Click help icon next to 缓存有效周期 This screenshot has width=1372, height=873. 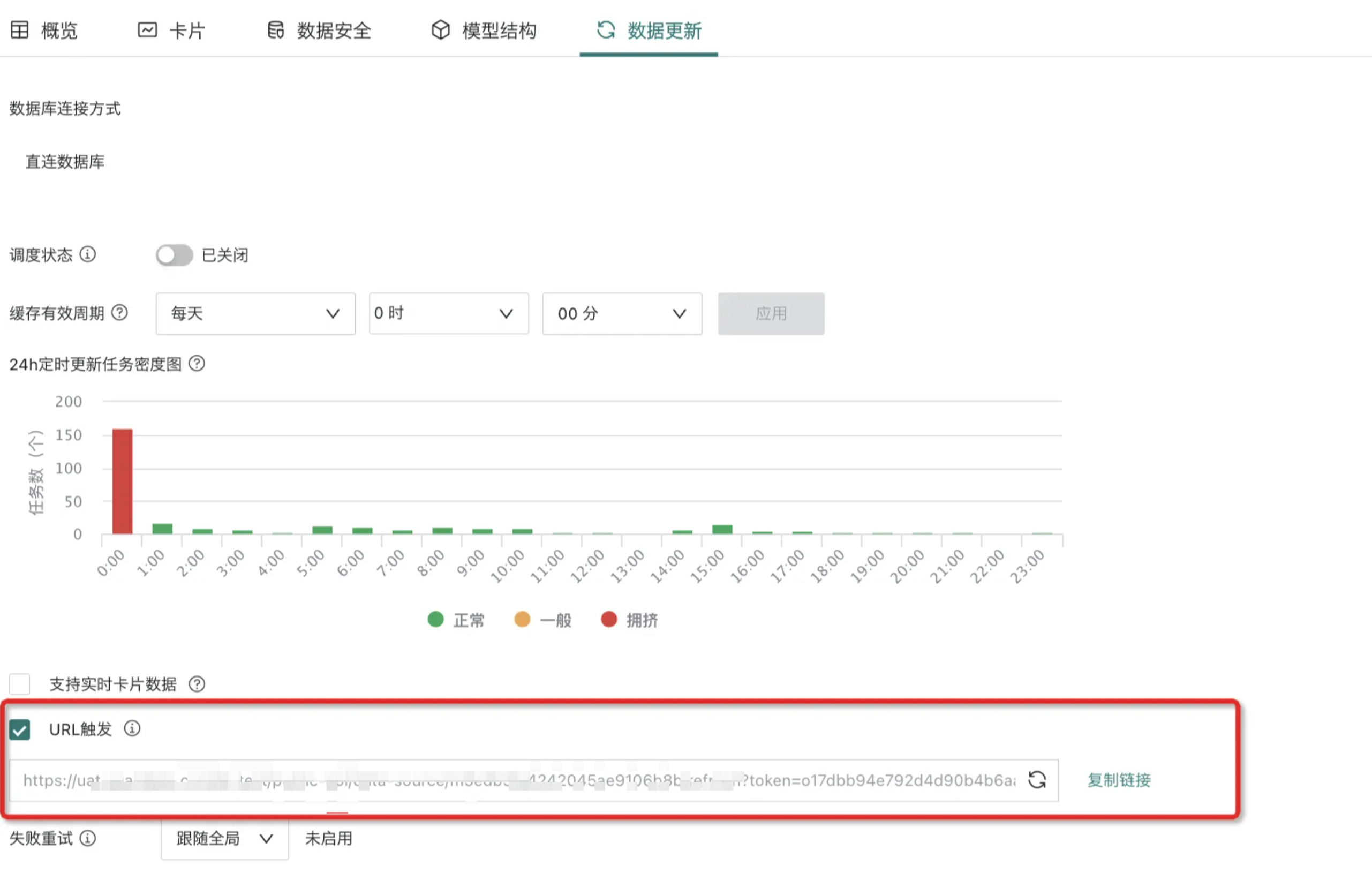click(119, 313)
